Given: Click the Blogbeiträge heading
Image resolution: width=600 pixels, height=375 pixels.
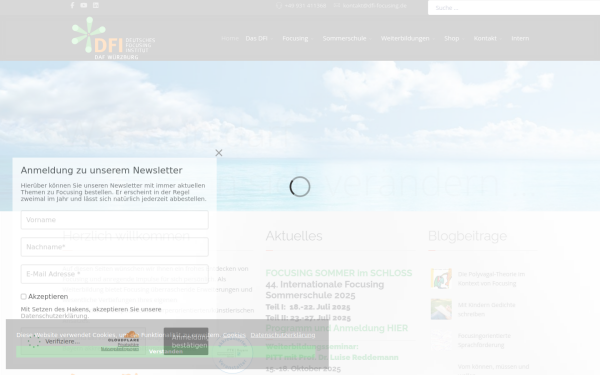Looking at the screenshot, I should pyautogui.click(x=467, y=236).
